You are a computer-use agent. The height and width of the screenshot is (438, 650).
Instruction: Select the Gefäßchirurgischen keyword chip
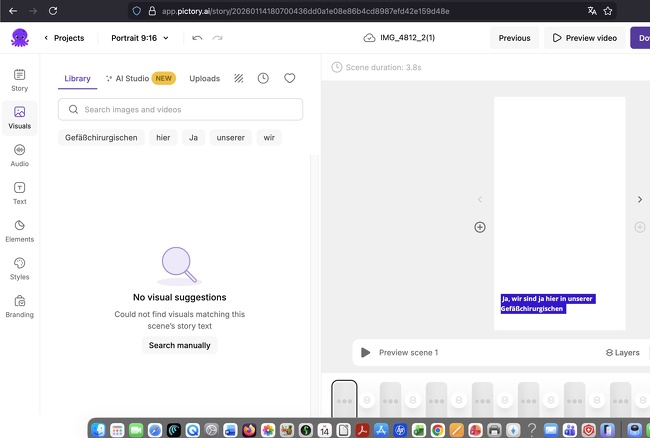[x=101, y=137]
